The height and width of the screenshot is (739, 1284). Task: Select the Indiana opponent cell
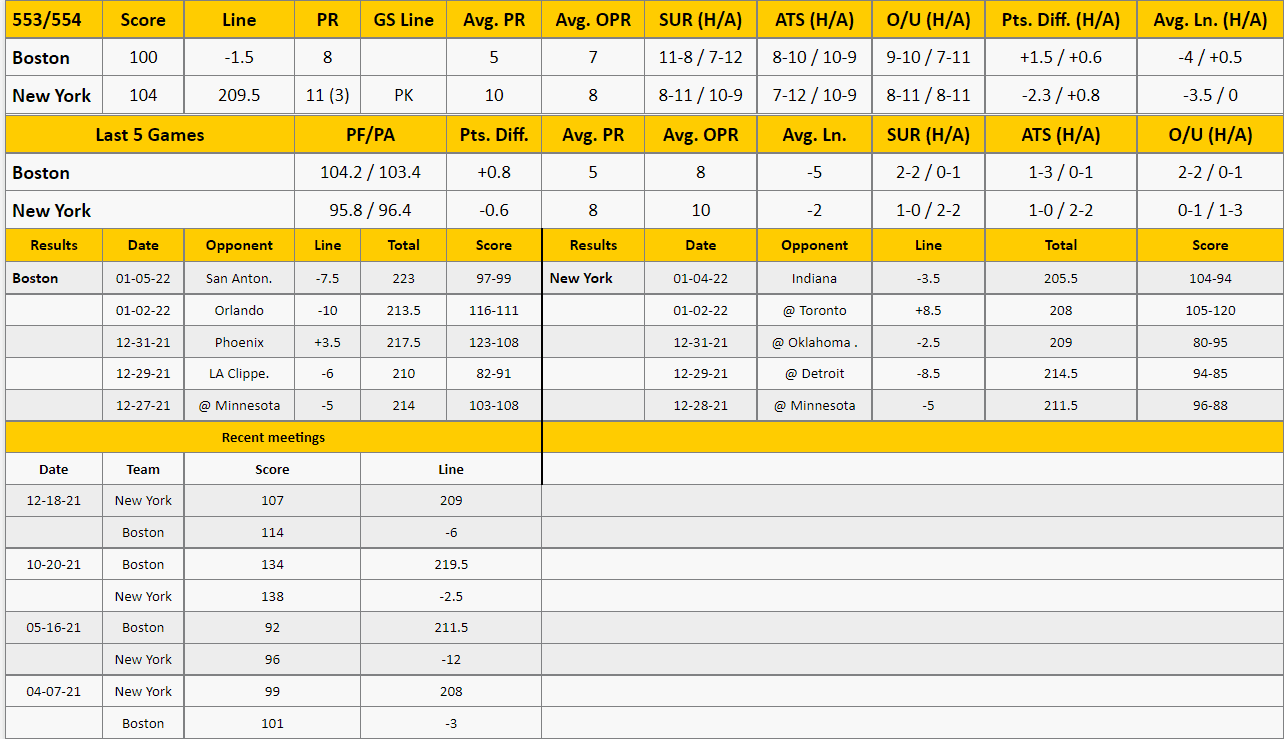[x=814, y=278]
